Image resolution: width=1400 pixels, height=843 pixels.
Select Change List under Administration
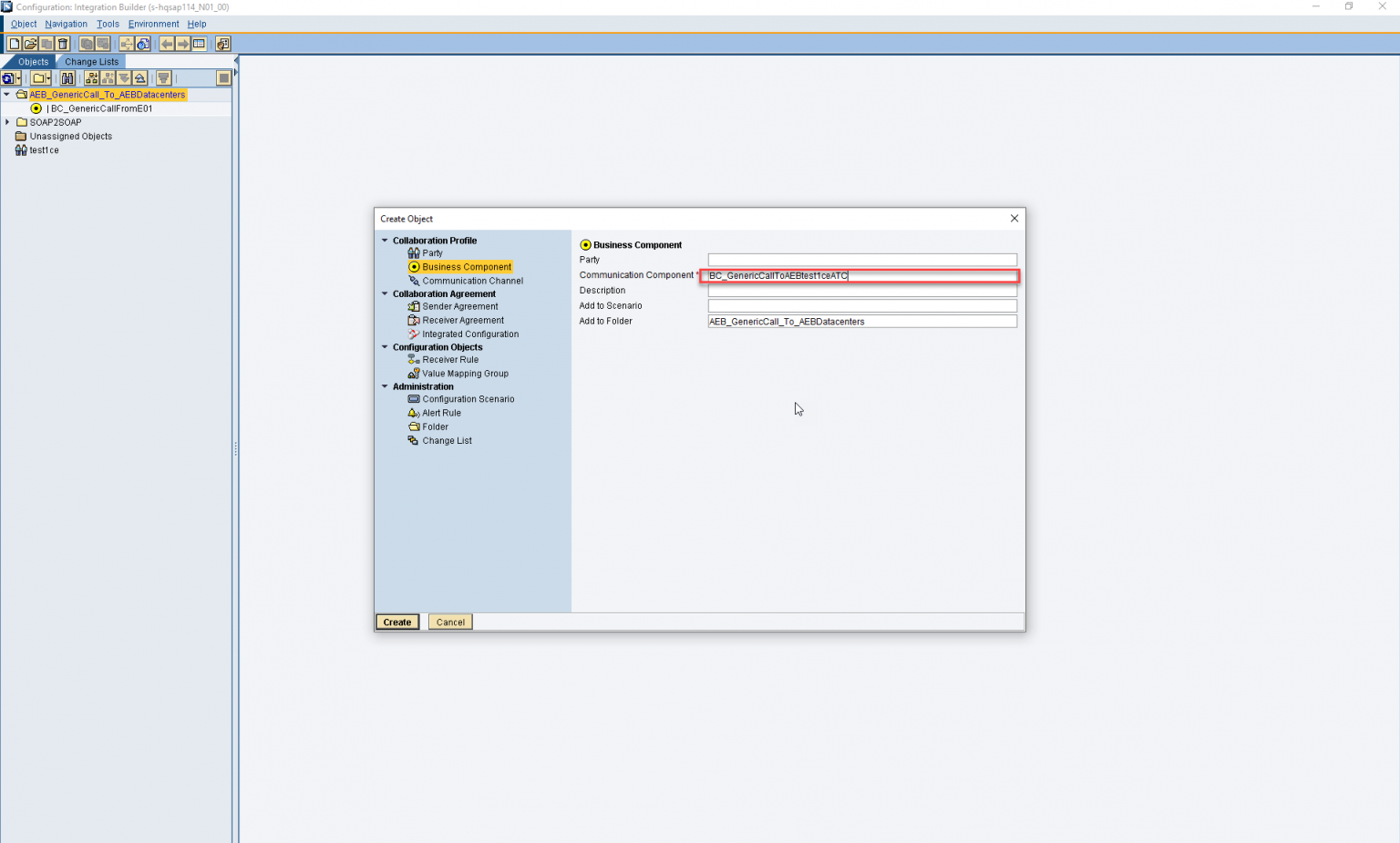coord(447,440)
